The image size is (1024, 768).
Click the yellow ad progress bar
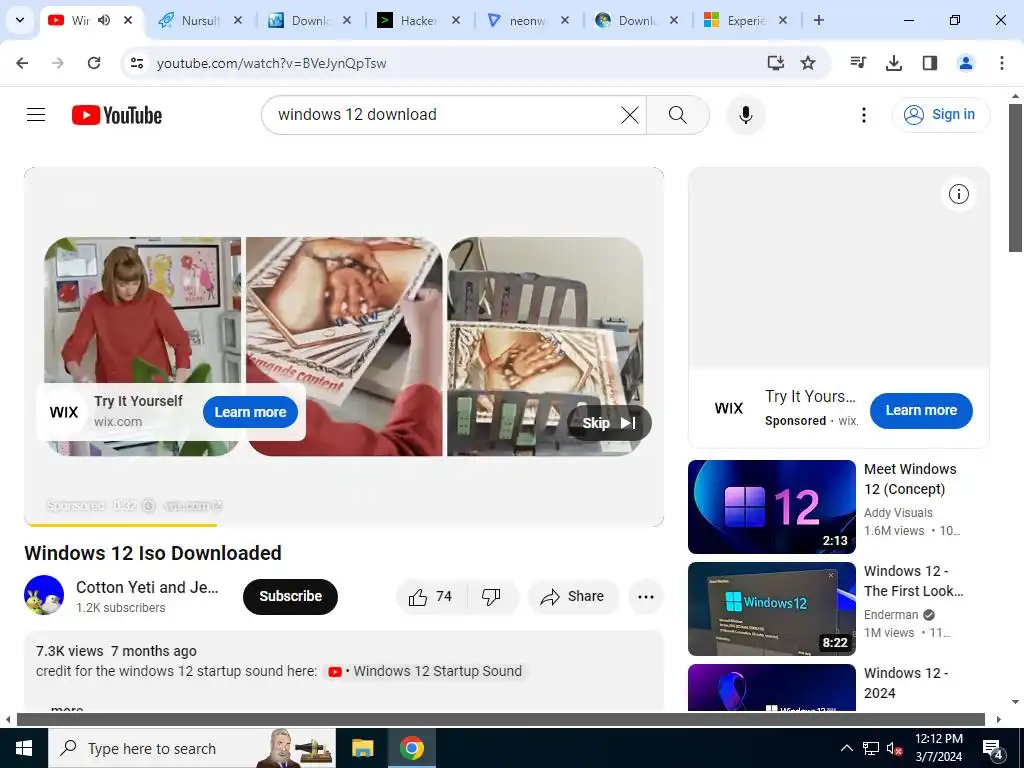[121, 524]
